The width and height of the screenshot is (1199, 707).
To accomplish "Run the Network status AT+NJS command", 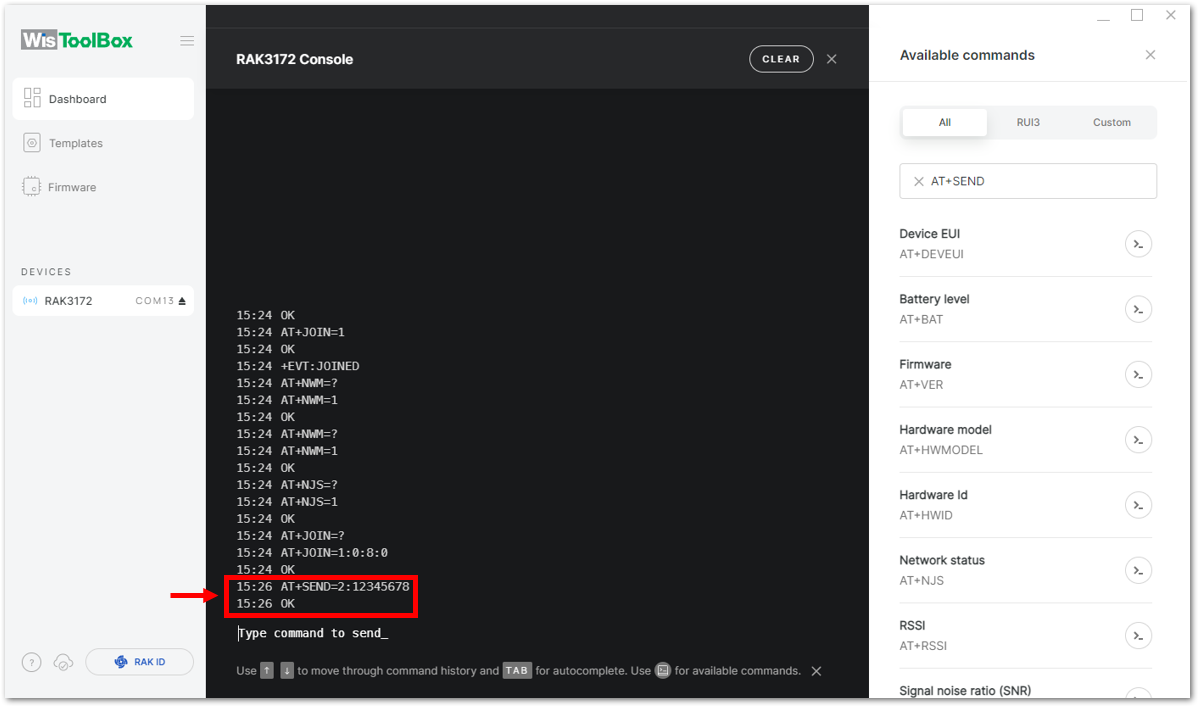I will 1138,570.
